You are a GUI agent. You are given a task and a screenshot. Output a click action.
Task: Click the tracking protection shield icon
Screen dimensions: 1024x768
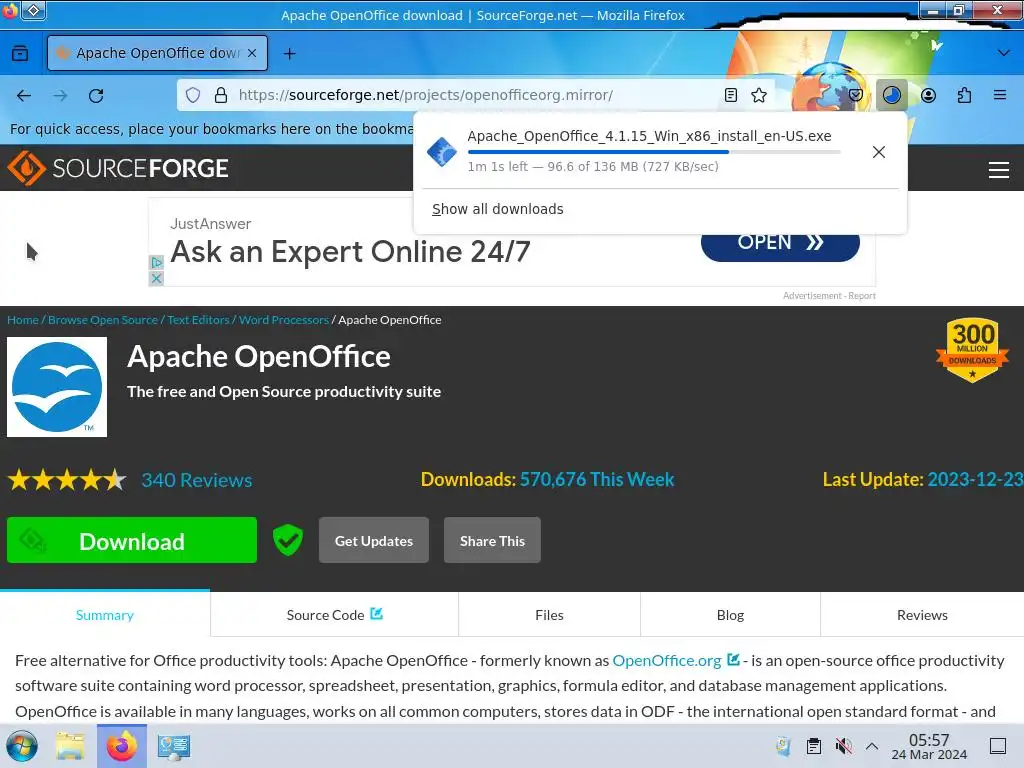pos(193,95)
